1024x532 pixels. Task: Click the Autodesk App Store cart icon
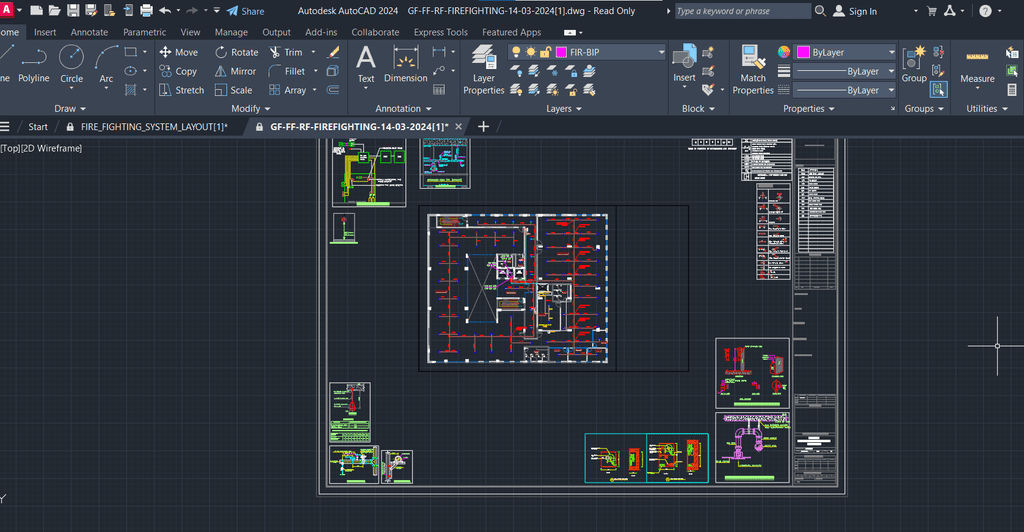point(932,10)
